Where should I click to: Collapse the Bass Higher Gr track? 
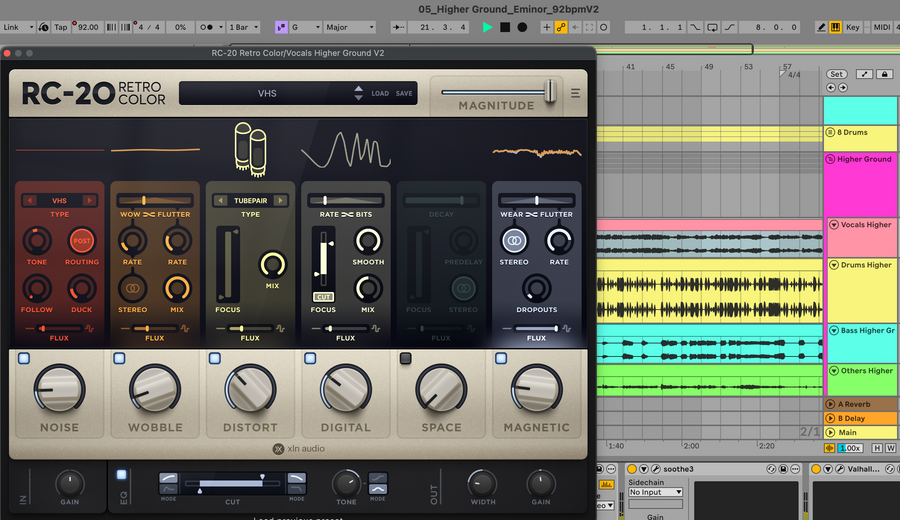834,331
